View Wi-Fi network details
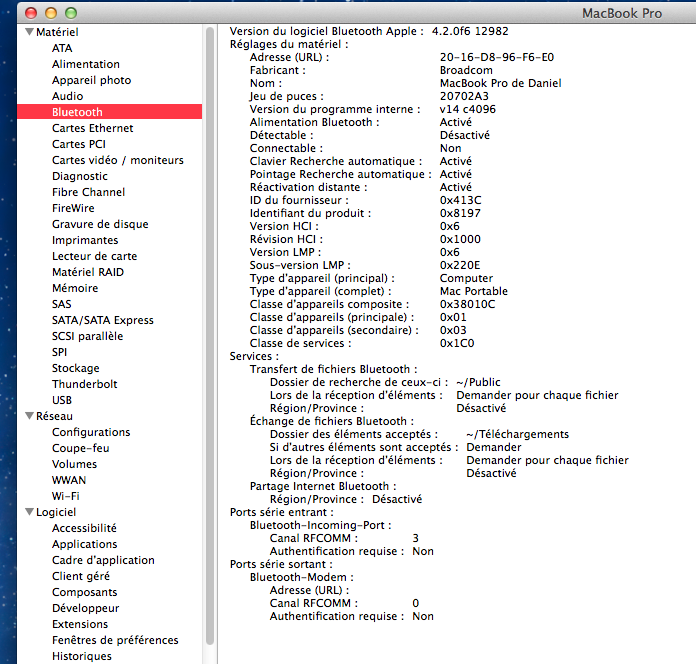 click(65, 496)
